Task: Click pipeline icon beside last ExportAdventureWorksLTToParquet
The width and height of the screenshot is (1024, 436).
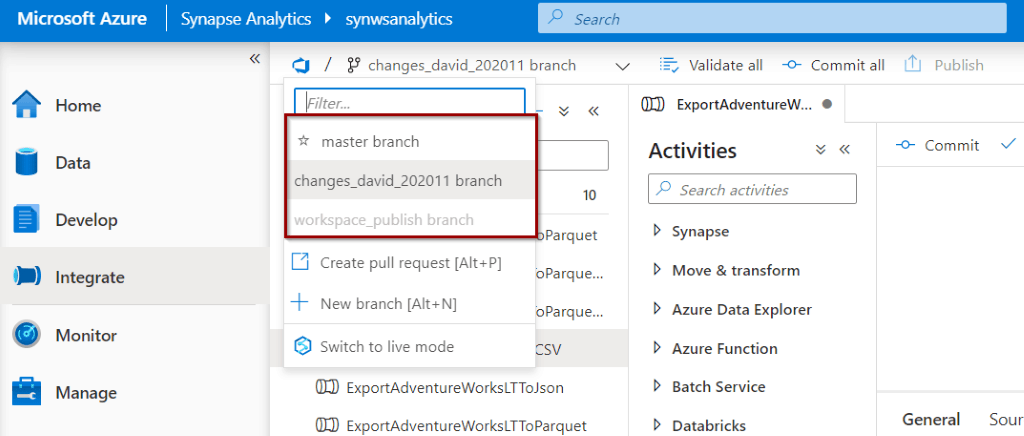Action: tap(327, 426)
